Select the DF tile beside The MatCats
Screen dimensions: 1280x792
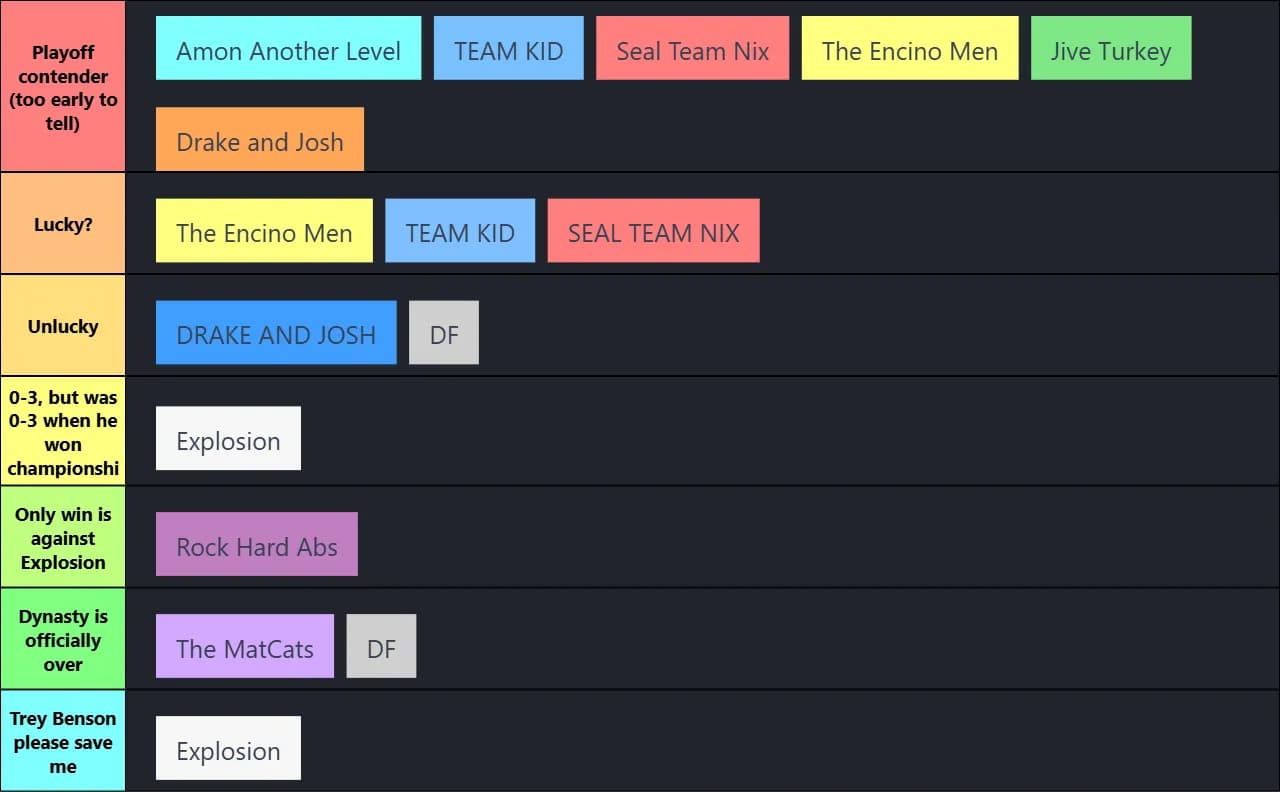[x=381, y=646]
